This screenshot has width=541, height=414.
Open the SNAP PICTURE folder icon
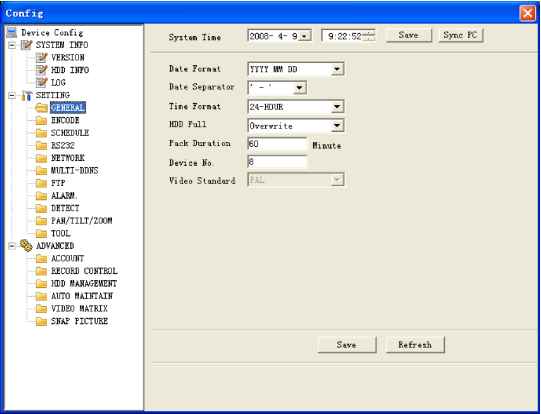point(41,322)
